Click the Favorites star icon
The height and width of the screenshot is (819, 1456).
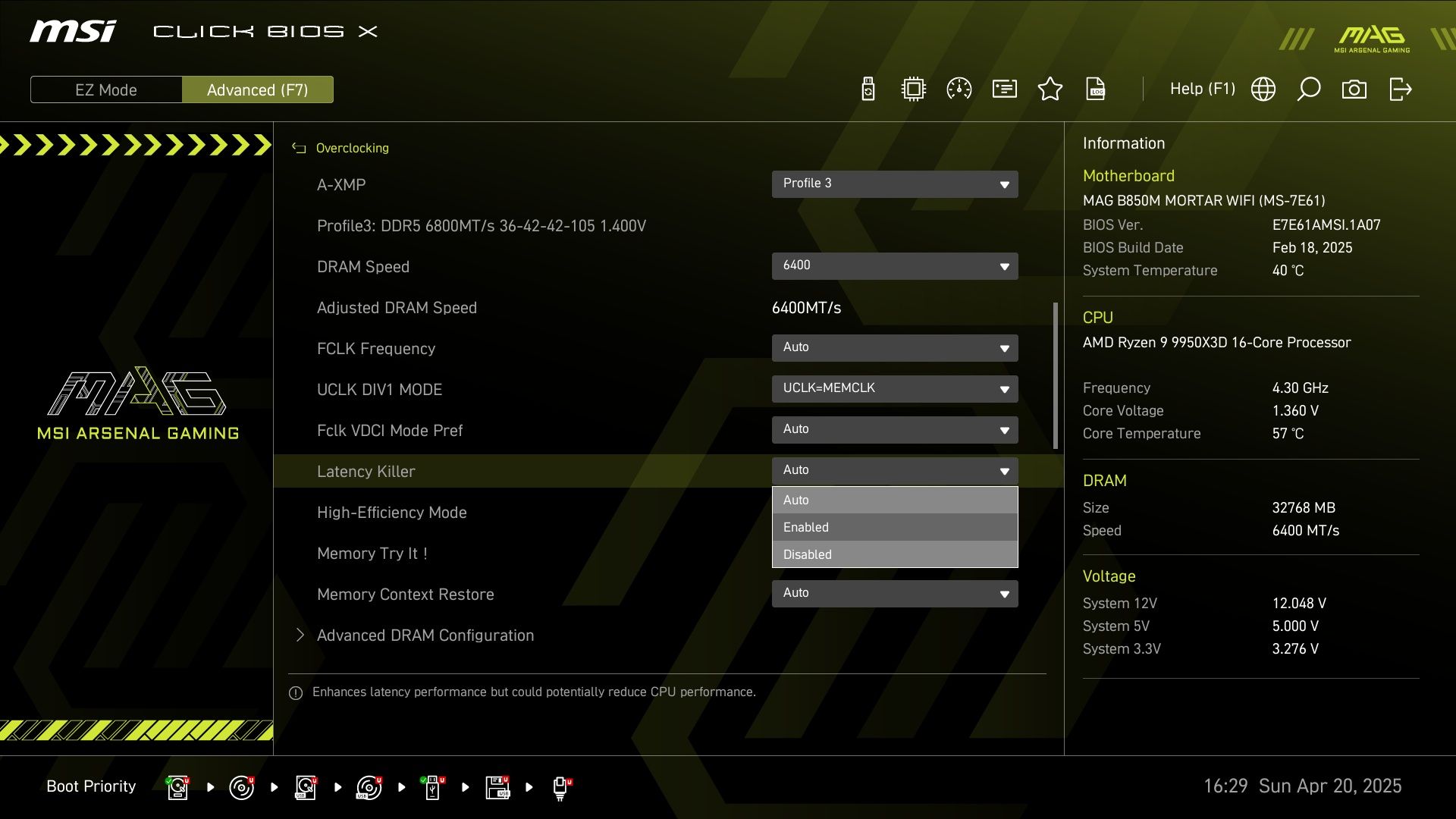coord(1050,89)
